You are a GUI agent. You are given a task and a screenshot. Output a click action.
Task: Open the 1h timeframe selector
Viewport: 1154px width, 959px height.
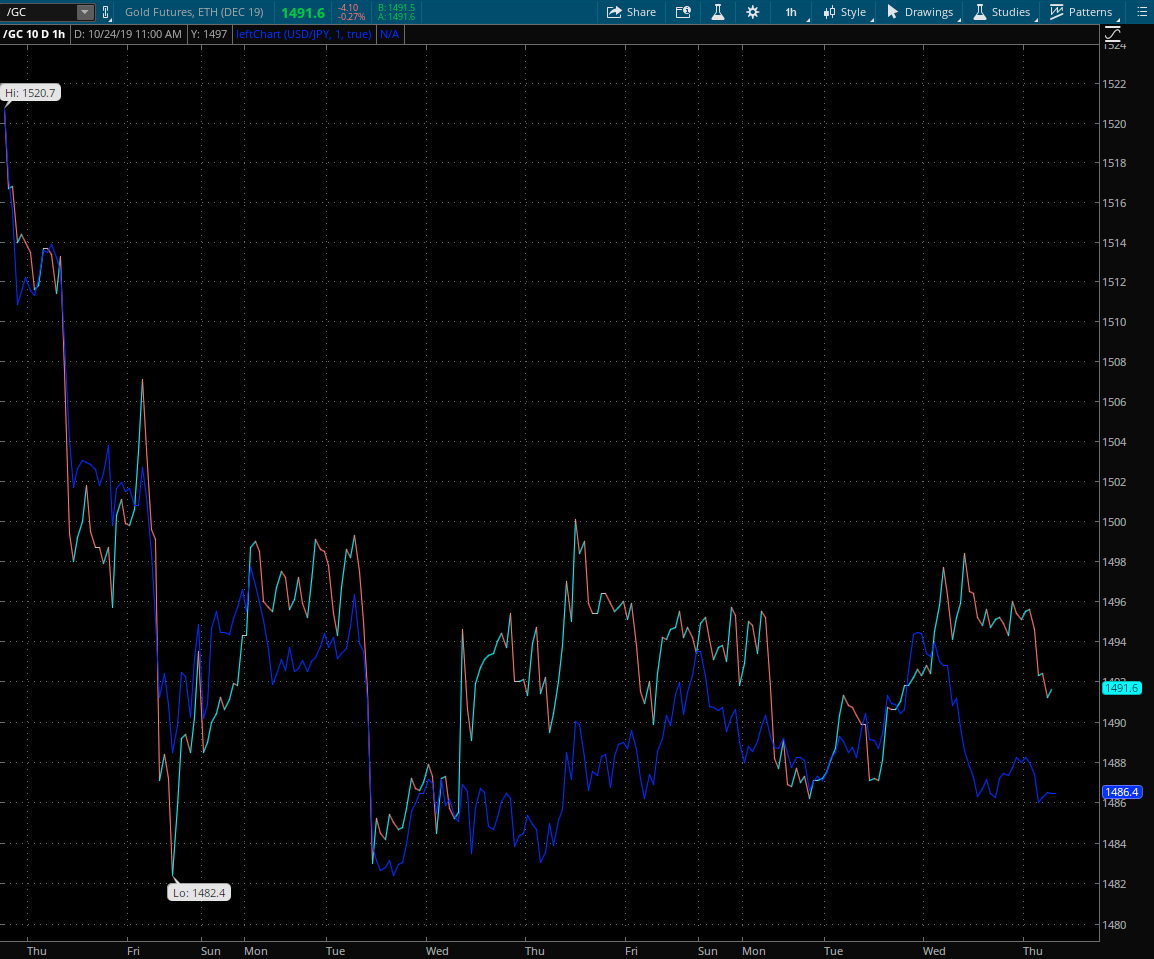click(791, 12)
